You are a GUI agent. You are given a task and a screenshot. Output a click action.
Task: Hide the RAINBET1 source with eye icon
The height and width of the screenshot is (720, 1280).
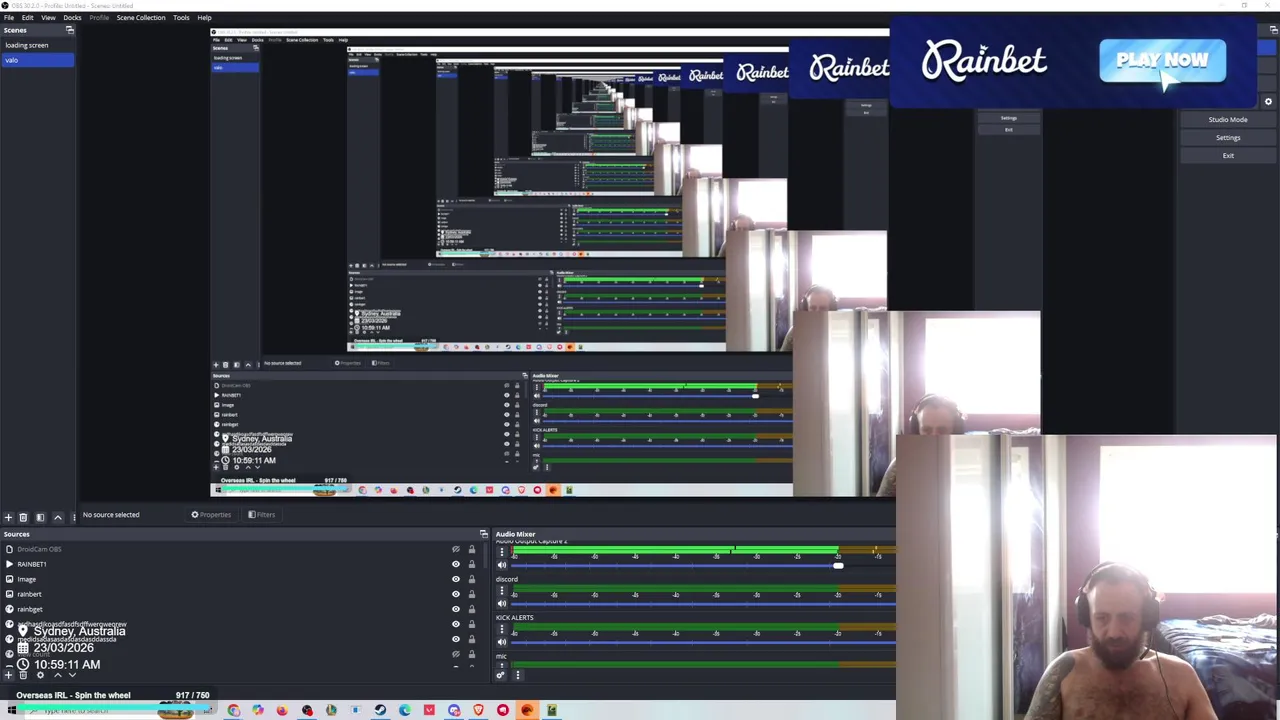456,564
